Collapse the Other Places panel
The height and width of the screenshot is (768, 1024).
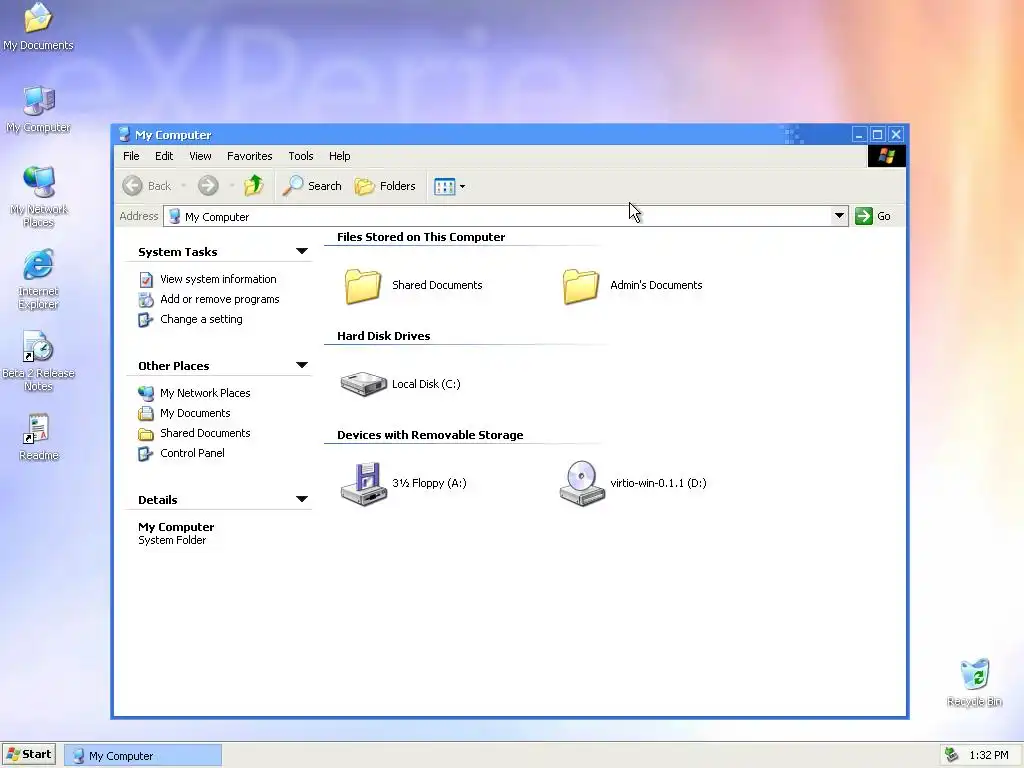302,365
